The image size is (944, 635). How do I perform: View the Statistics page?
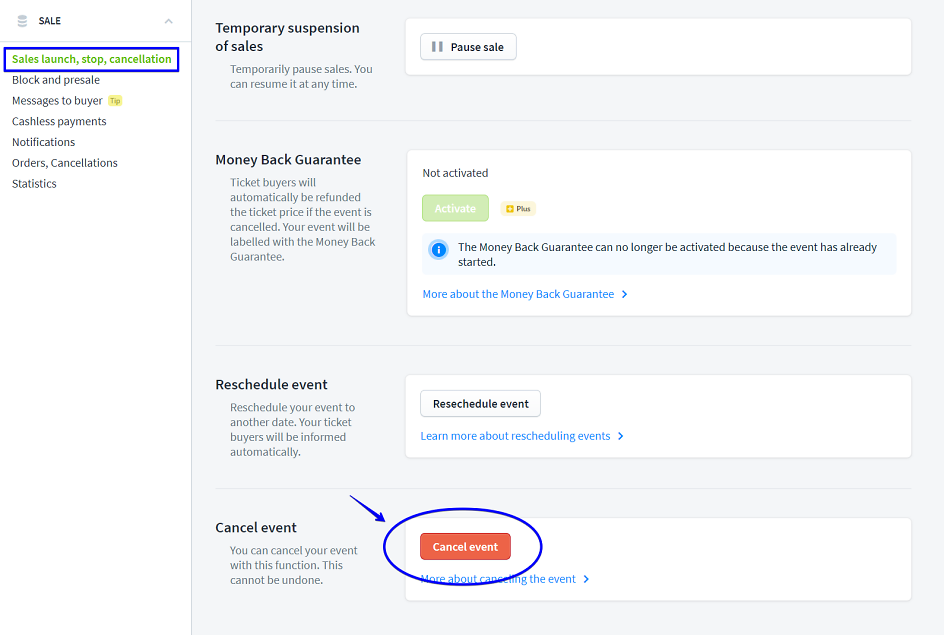tap(34, 184)
